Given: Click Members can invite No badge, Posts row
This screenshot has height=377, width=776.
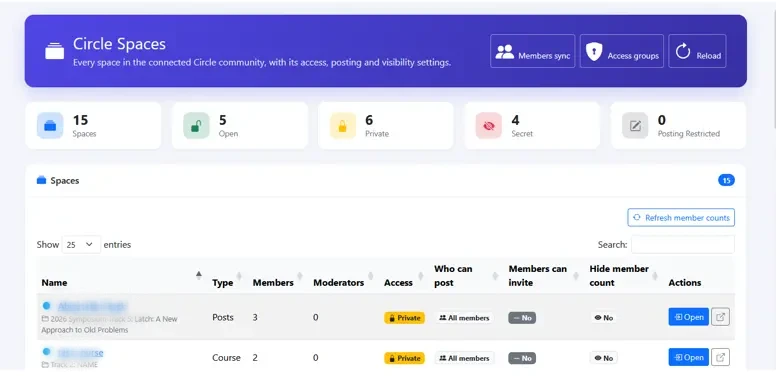Looking at the screenshot, I should tap(522, 318).
